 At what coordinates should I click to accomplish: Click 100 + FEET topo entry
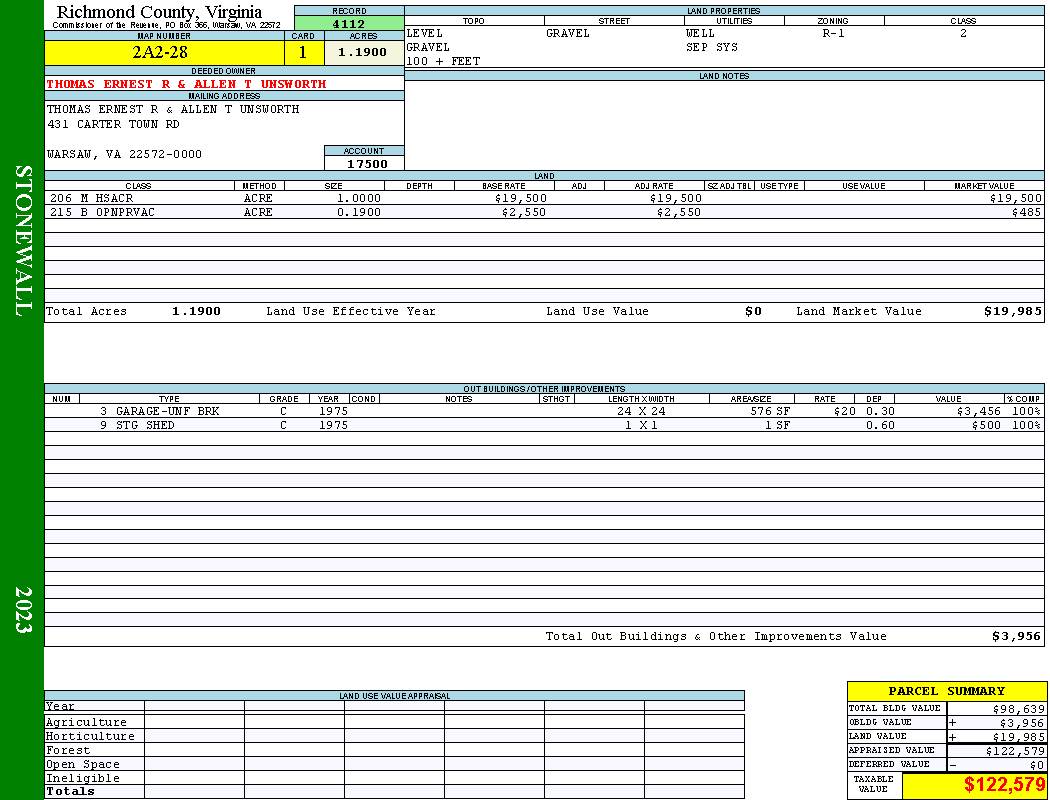click(443, 61)
